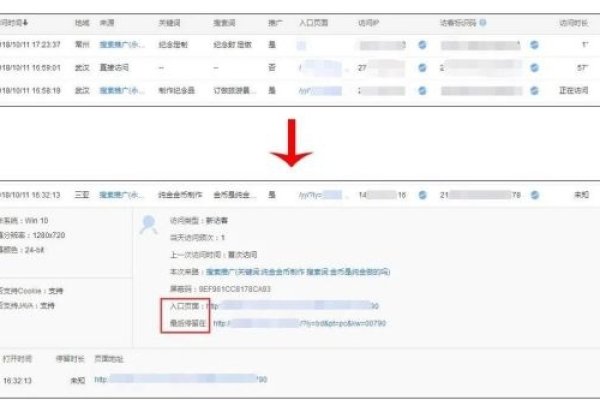This screenshot has height=400, width=600.
Task: Click the 访问时长 column header
Action: (573, 23)
